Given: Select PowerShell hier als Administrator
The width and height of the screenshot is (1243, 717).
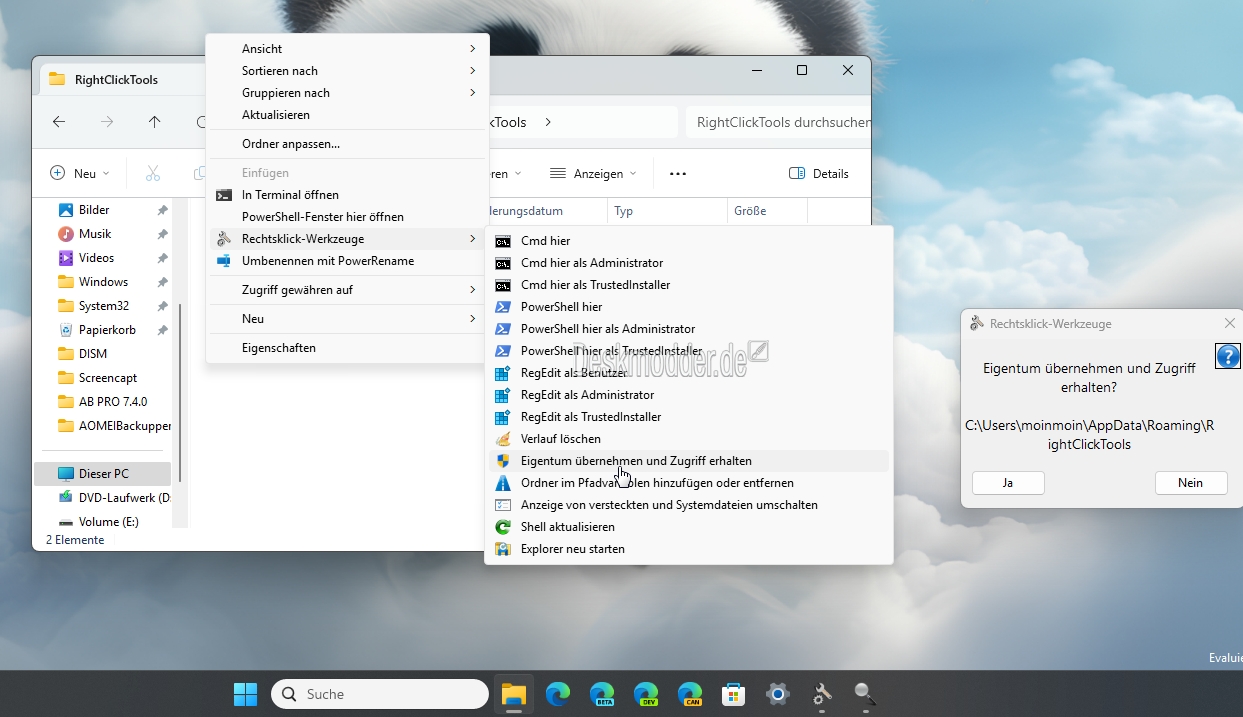Looking at the screenshot, I should [689, 329].
